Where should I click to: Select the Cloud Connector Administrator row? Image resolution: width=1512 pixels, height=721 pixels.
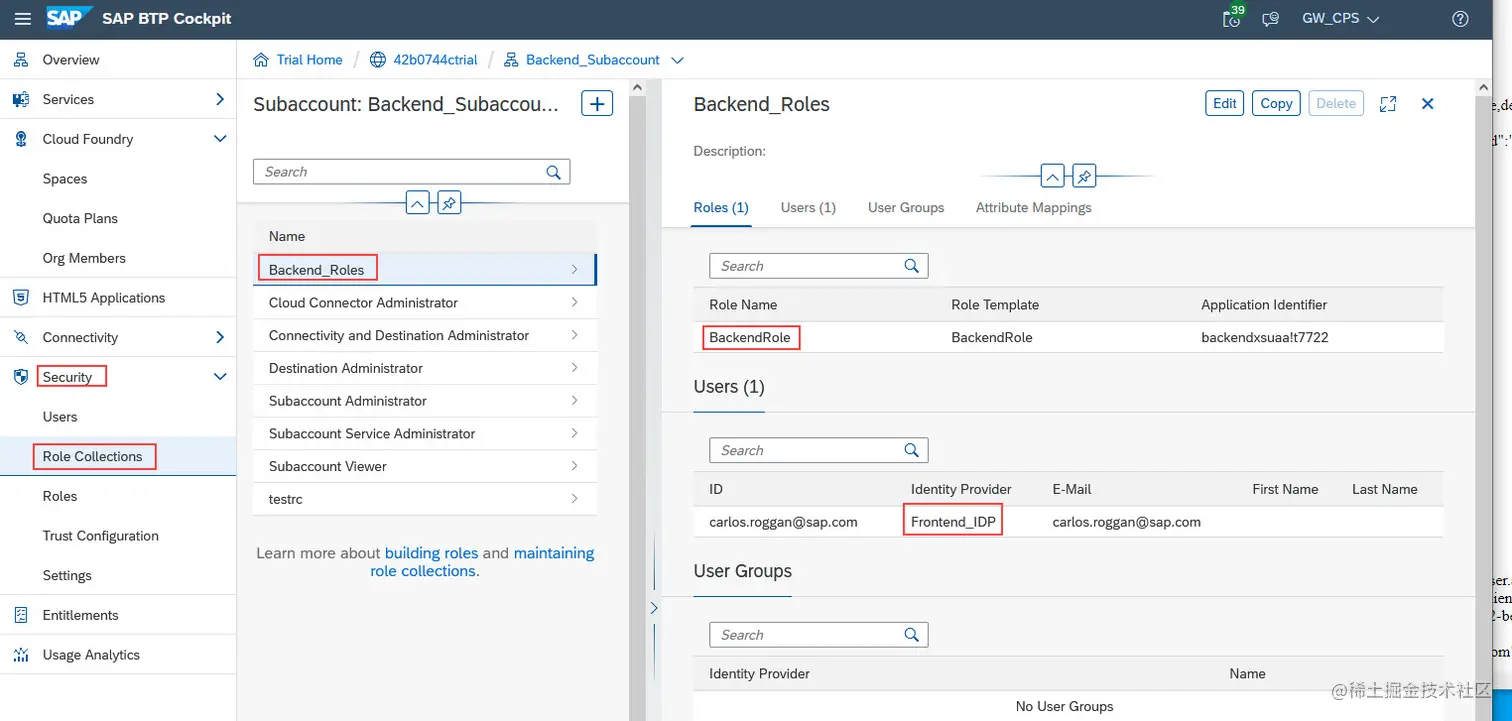click(x=425, y=303)
